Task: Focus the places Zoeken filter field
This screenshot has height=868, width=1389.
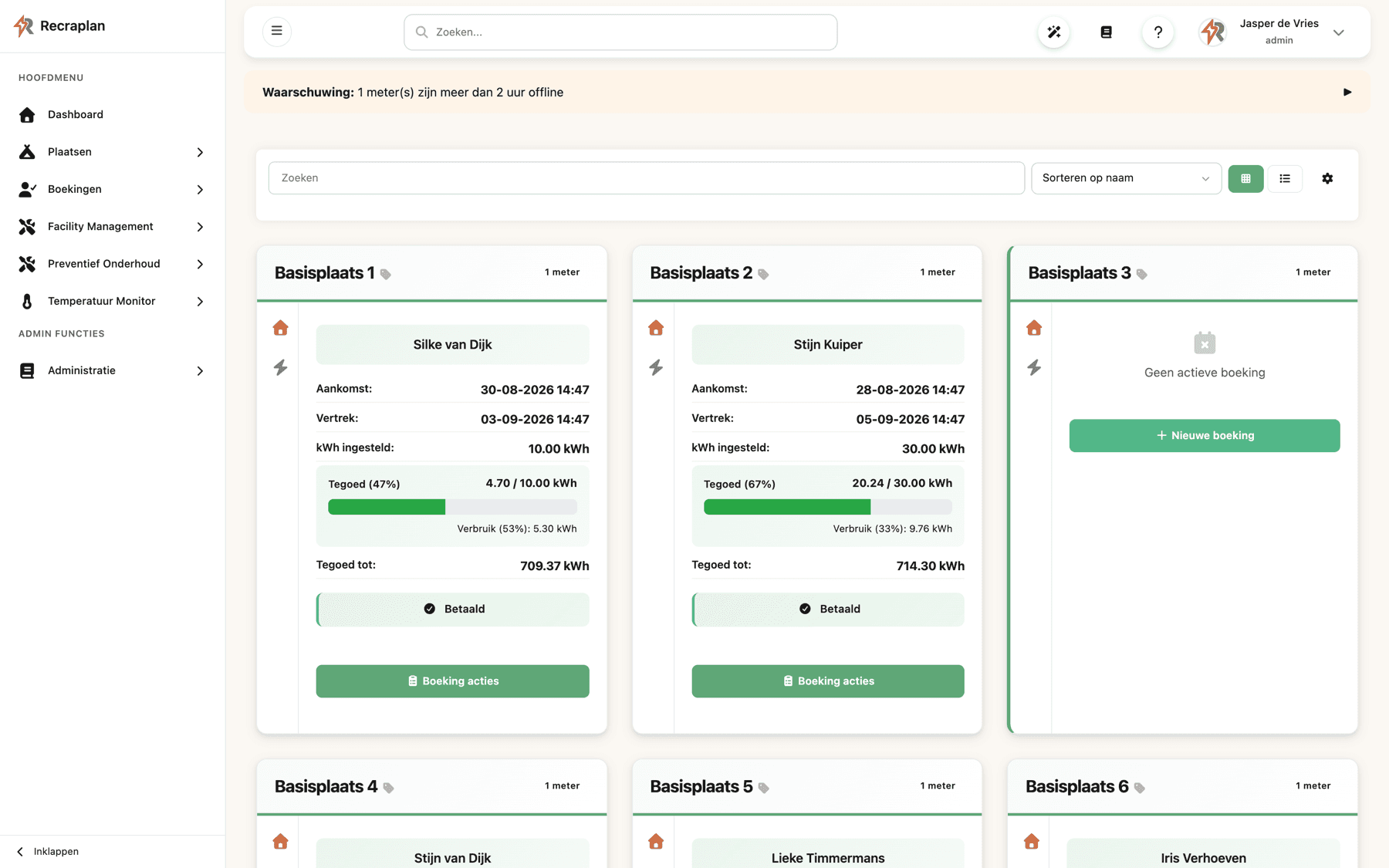Action: tap(647, 178)
